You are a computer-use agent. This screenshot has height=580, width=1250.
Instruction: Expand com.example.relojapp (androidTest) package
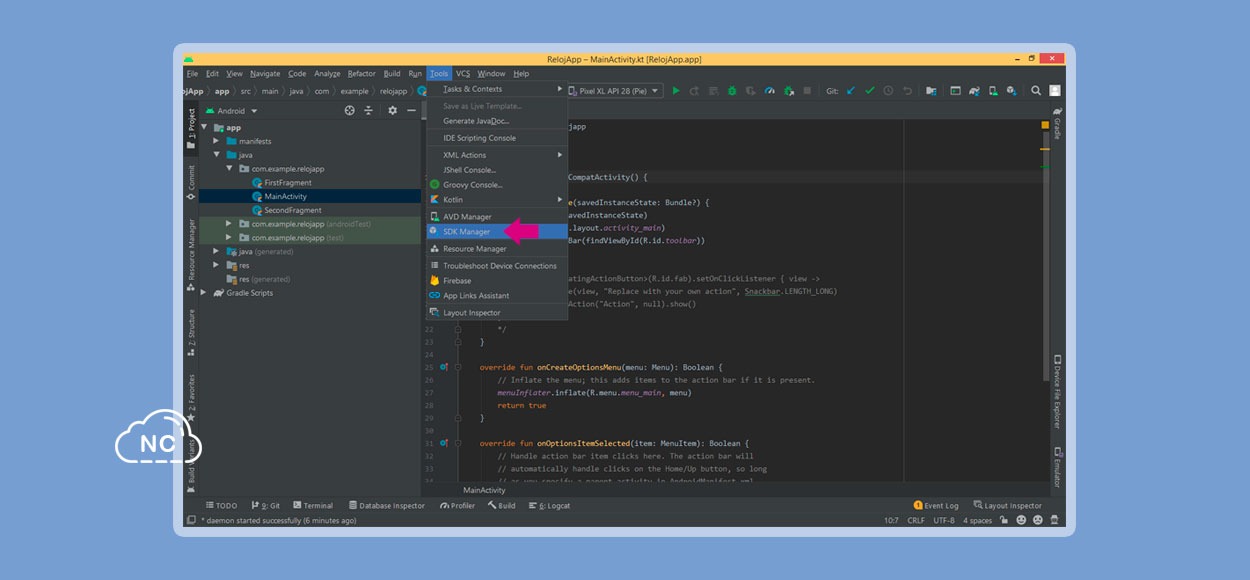(229, 224)
